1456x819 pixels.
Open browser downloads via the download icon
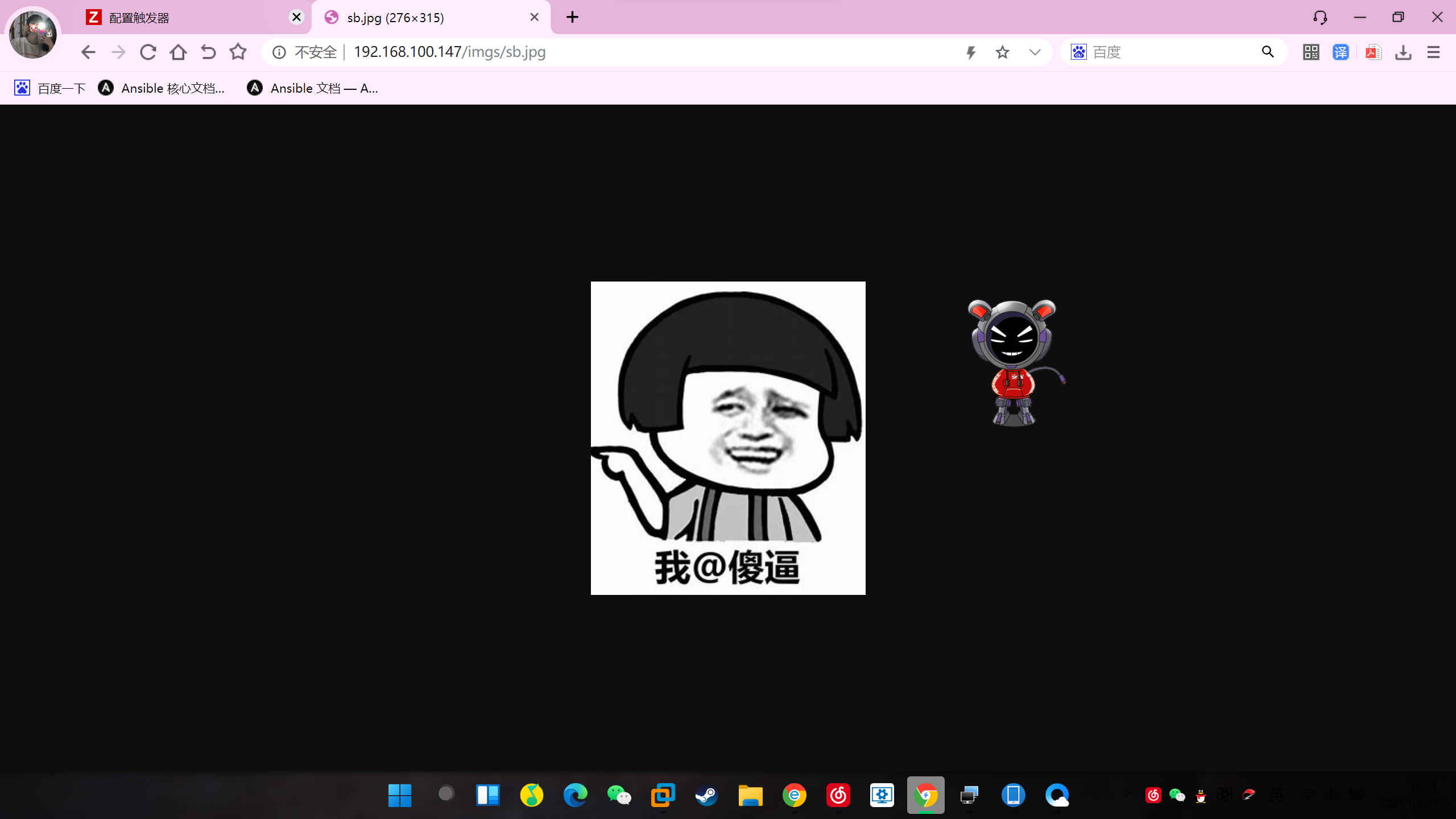[x=1403, y=52]
